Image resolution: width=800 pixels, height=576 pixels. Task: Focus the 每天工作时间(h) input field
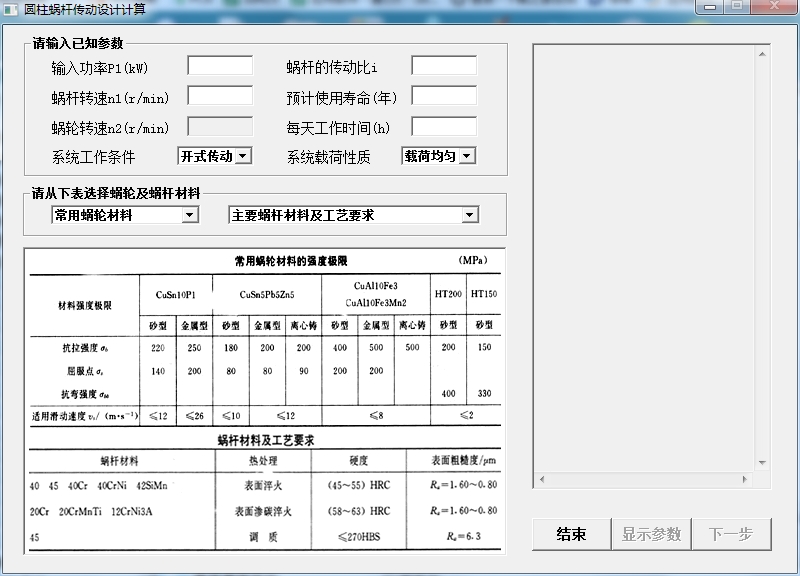443,127
